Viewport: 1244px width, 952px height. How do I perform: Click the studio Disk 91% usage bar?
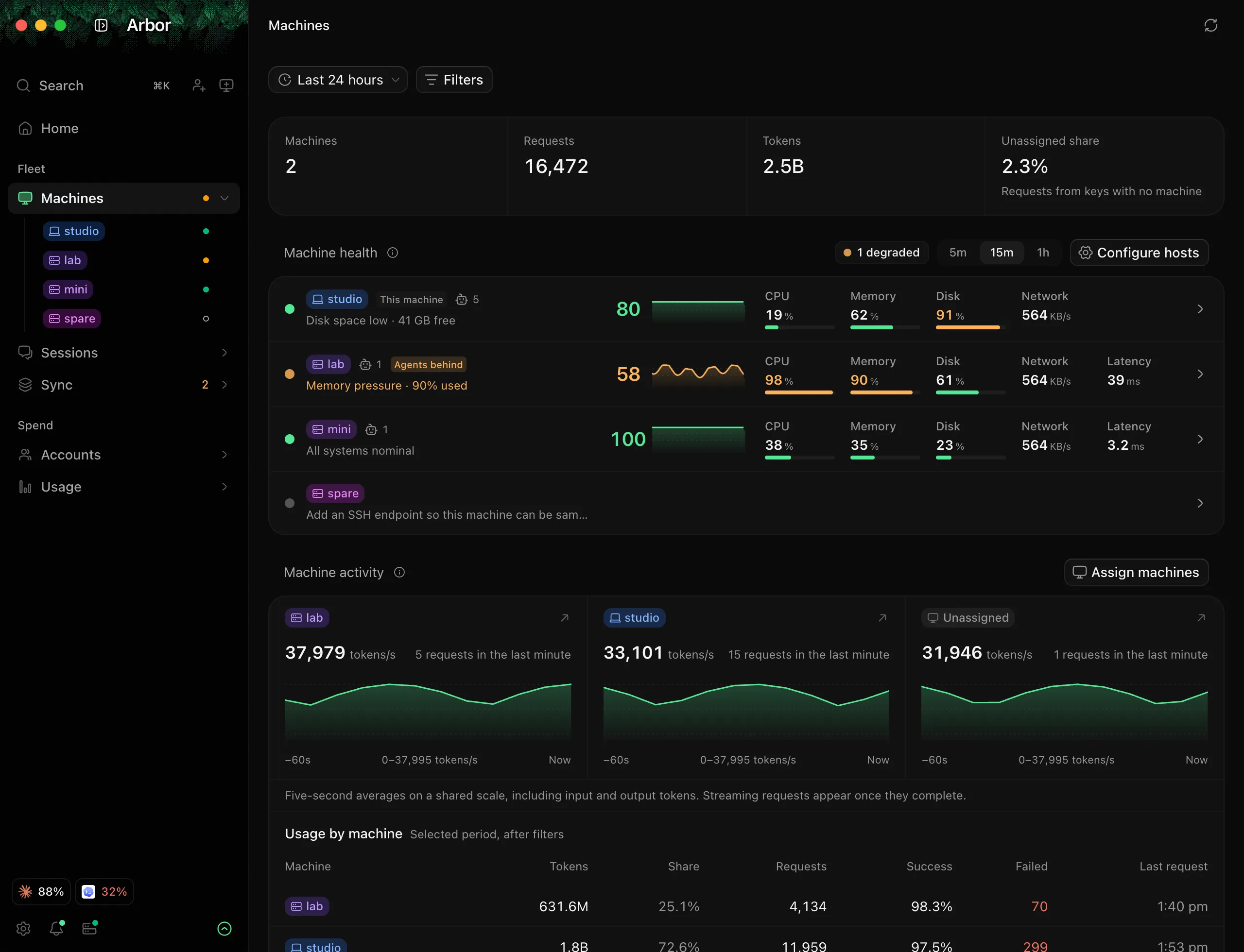970,327
